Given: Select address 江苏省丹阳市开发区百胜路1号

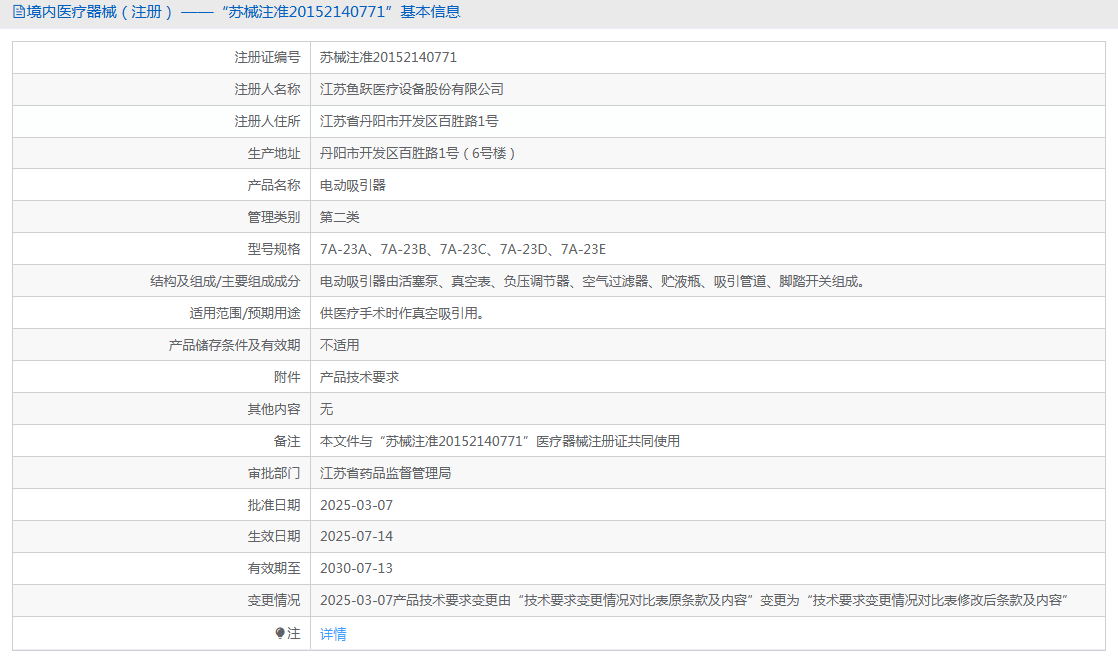Looking at the screenshot, I should (409, 121).
